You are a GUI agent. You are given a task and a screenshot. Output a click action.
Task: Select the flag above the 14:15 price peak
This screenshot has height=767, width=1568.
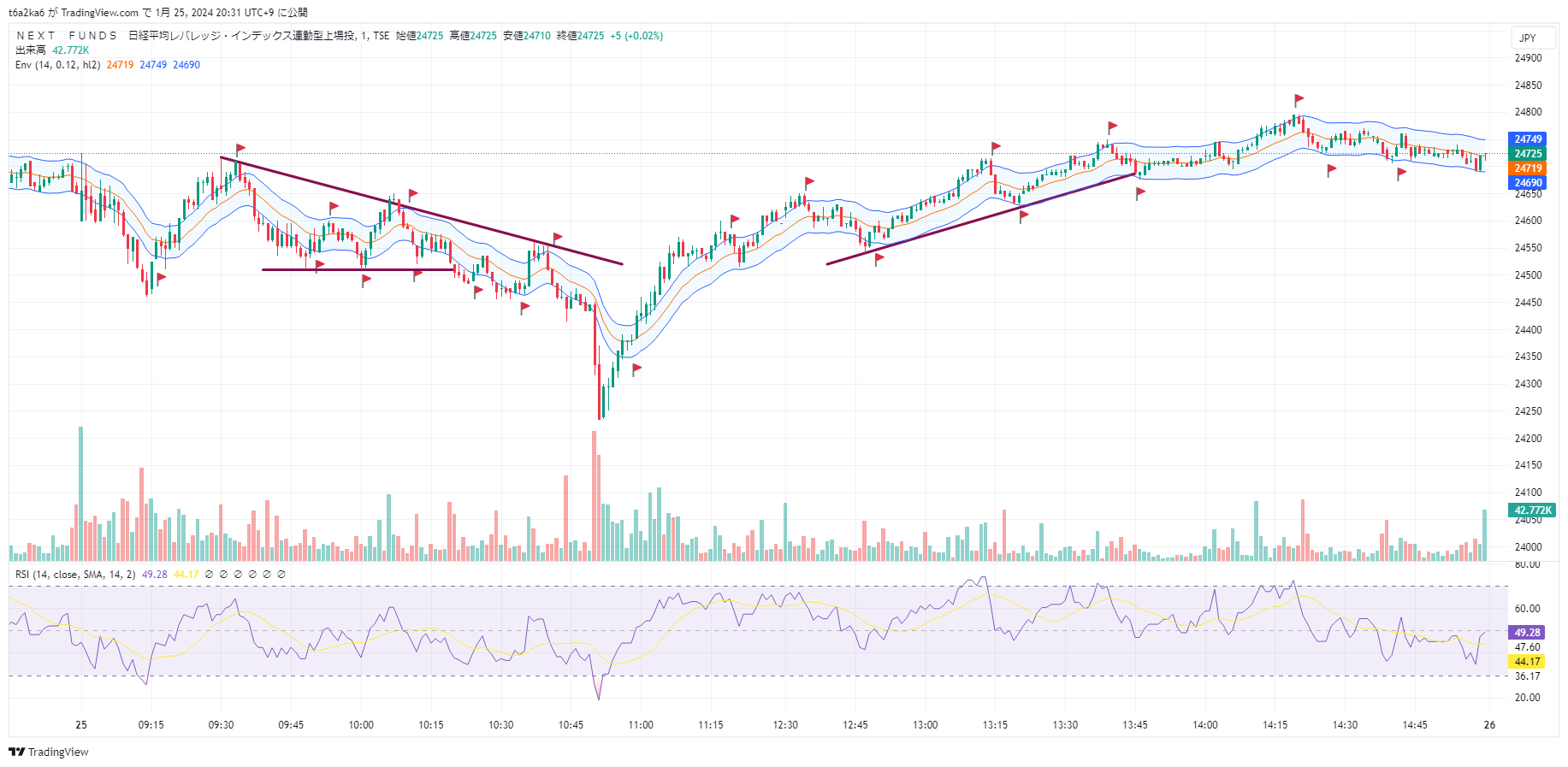point(1299,99)
